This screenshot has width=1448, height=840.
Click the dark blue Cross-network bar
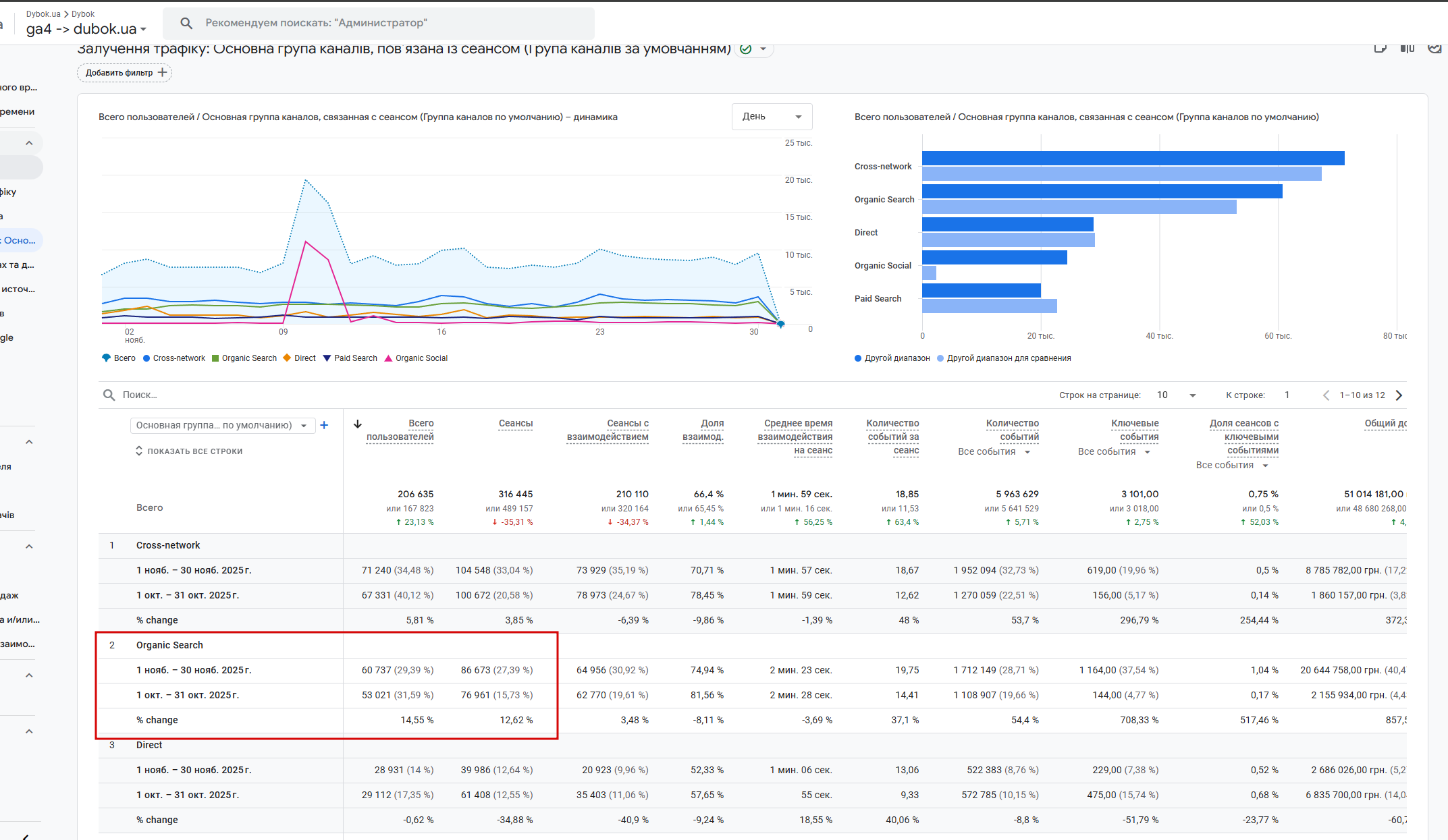pyautogui.click(x=1133, y=158)
